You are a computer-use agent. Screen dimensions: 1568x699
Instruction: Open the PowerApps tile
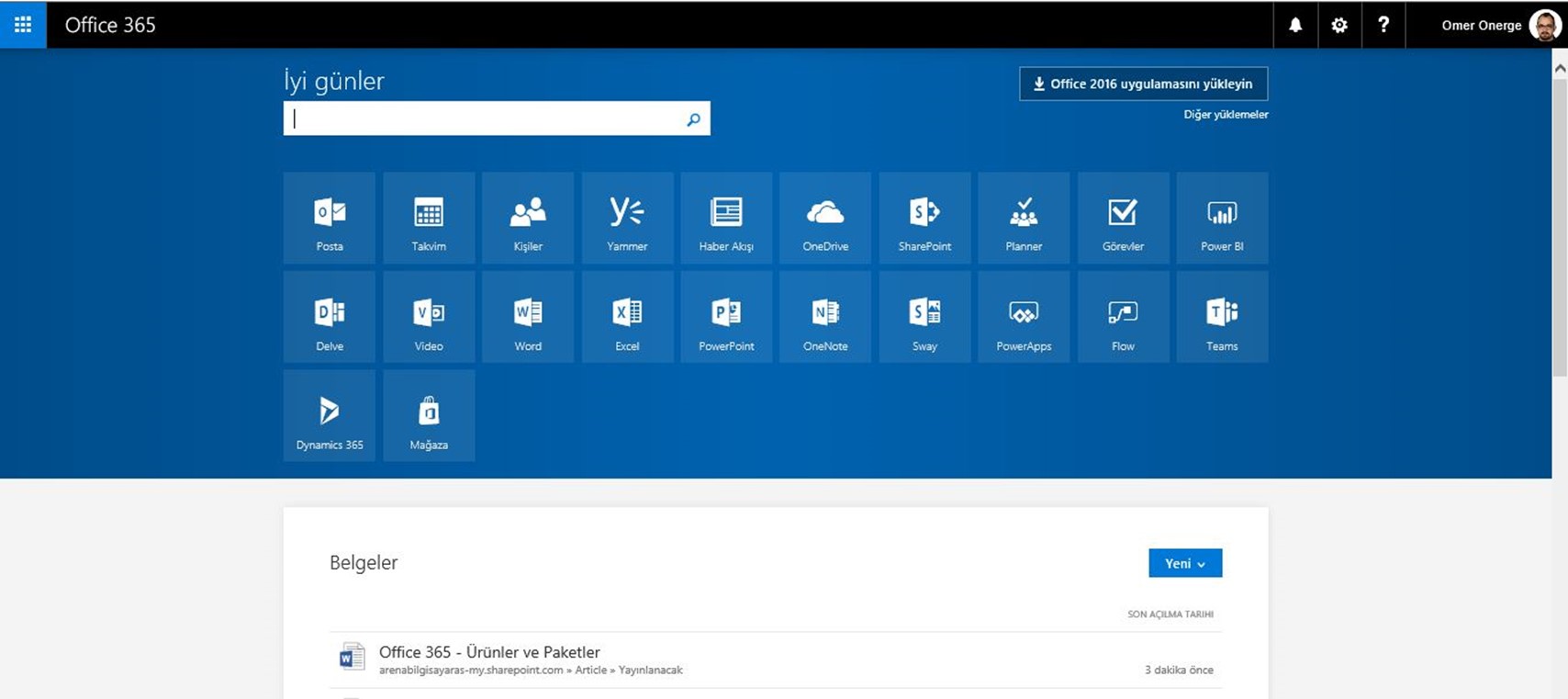(x=1024, y=317)
